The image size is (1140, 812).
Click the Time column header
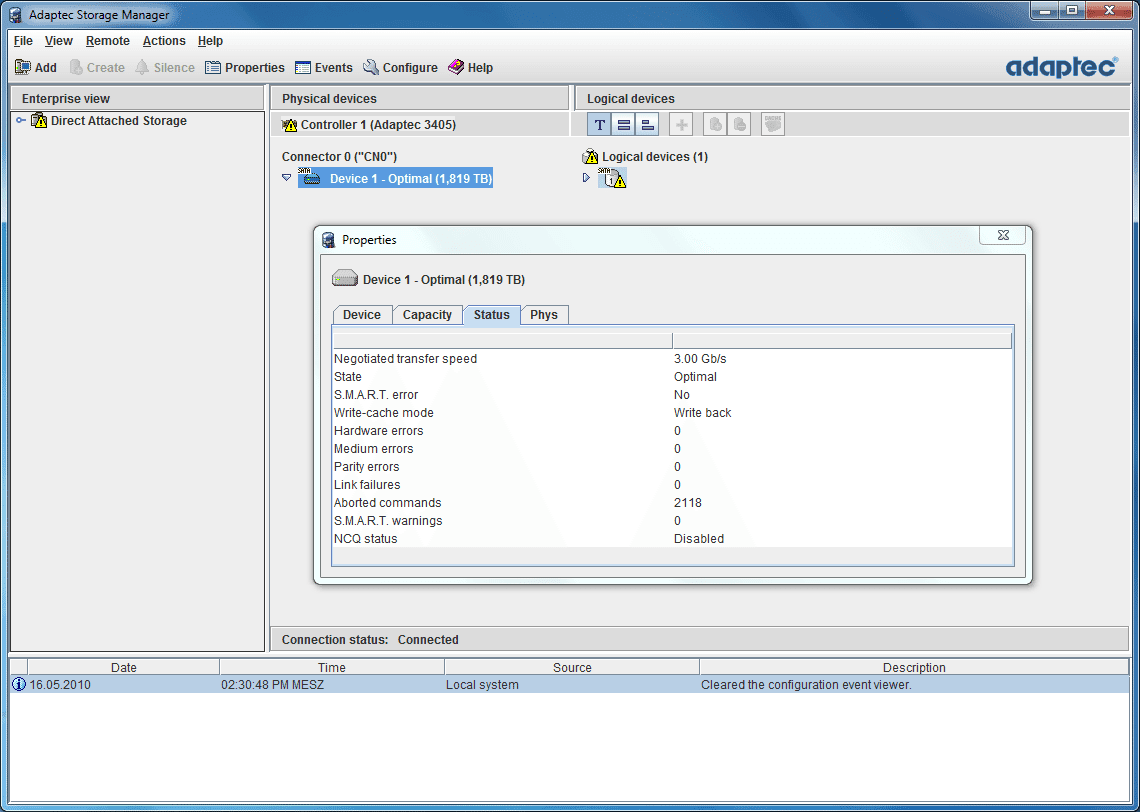332,667
